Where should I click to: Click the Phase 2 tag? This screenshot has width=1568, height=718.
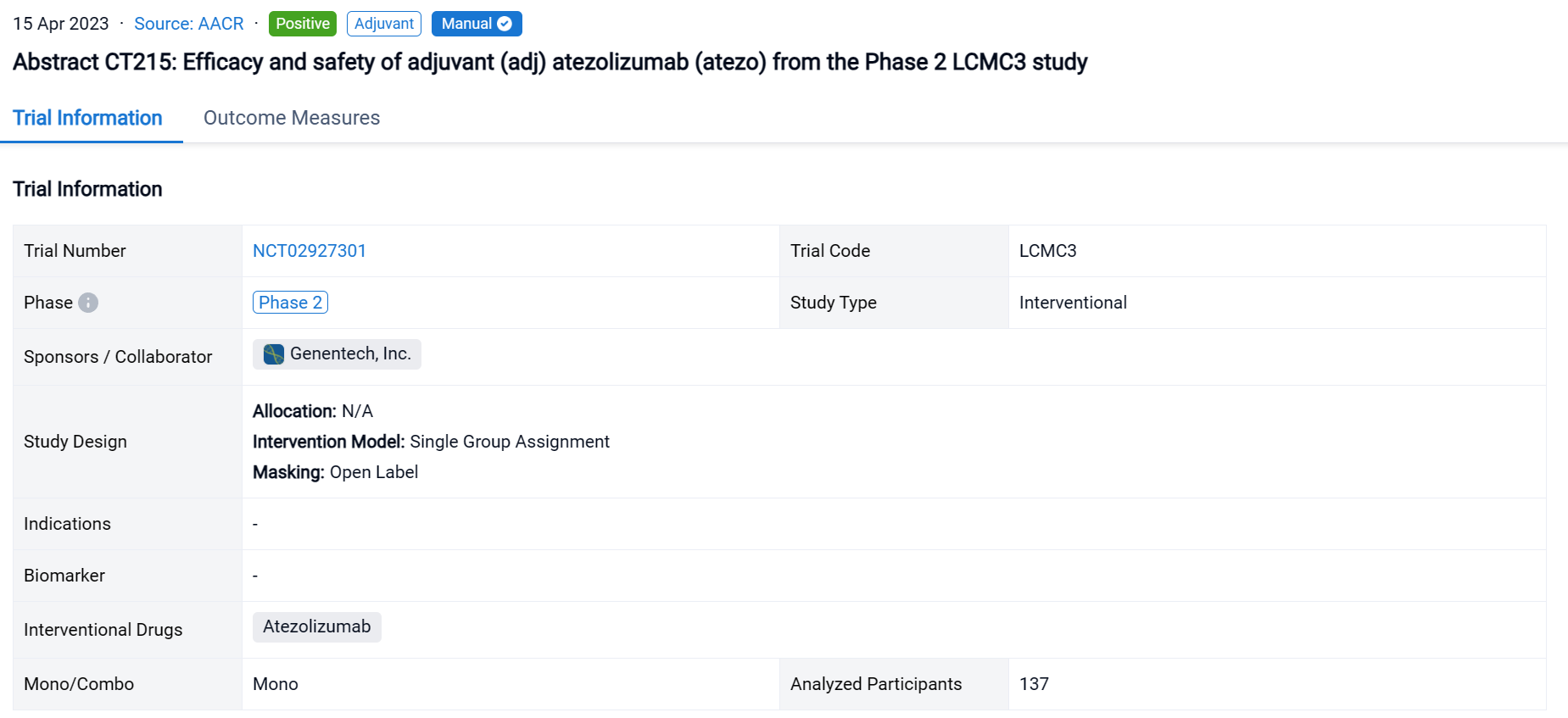290,303
